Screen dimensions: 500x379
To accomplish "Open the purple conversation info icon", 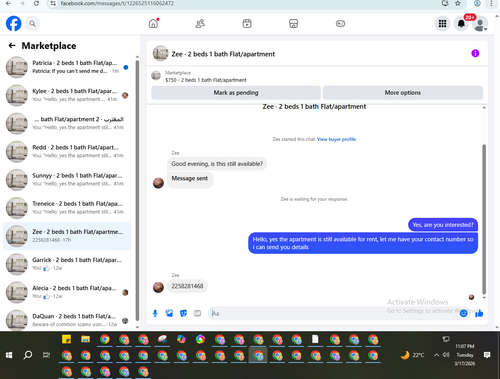I will point(475,53).
